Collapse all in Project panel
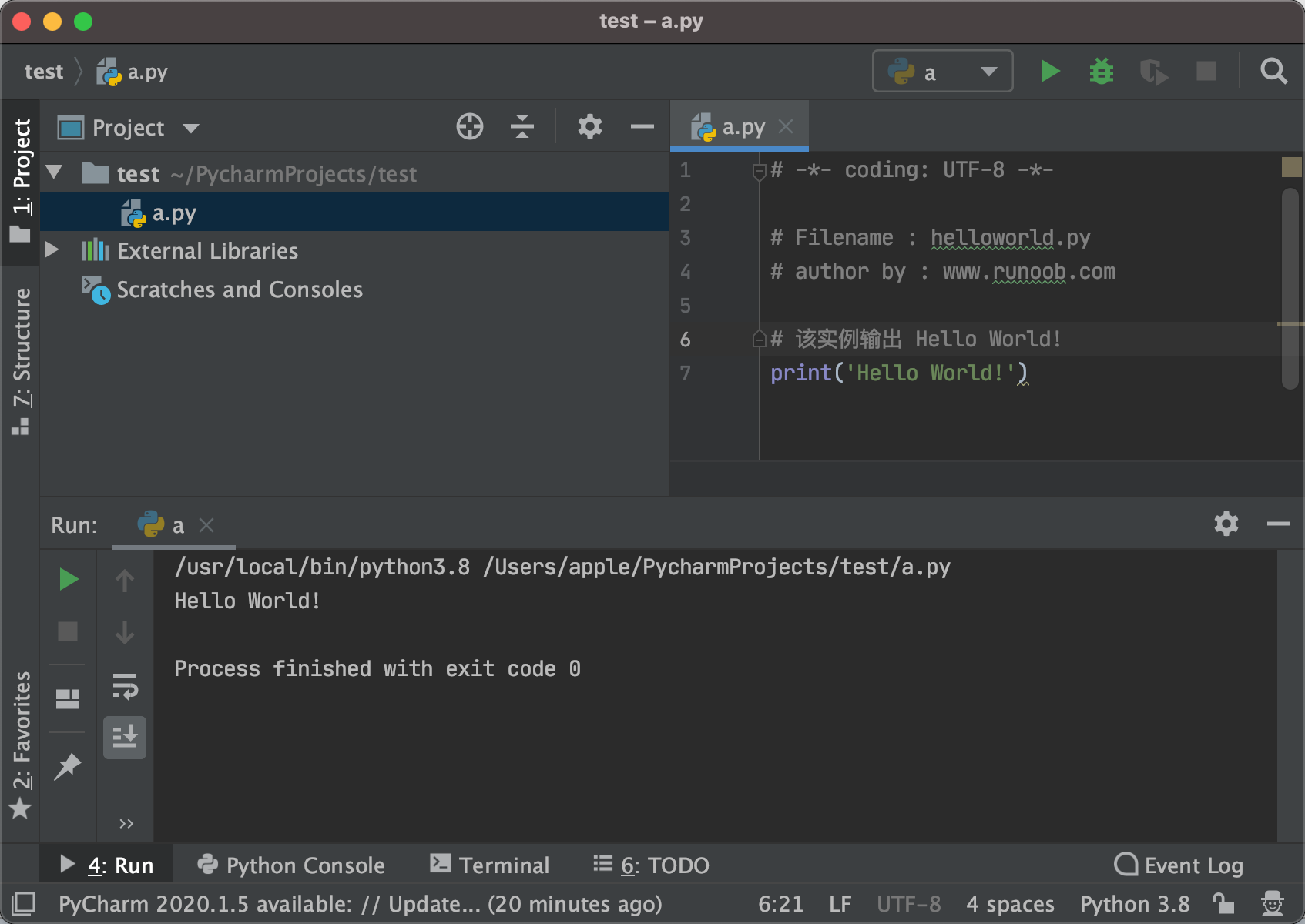This screenshot has height=924, width=1305. pyautogui.click(x=522, y=126)
